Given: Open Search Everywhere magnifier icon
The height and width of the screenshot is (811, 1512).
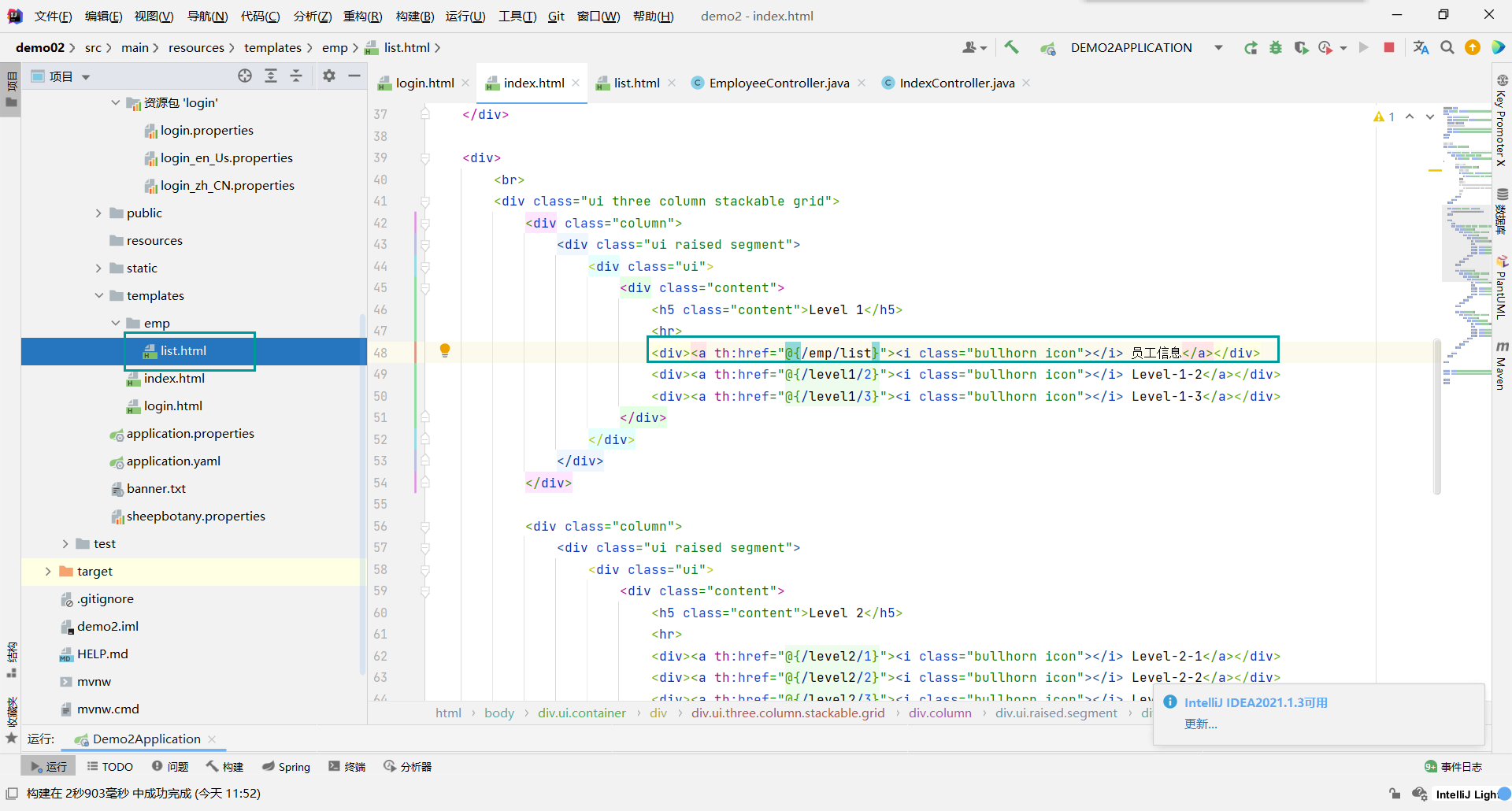Looking at the screenshot, I should click(1447, 47).
